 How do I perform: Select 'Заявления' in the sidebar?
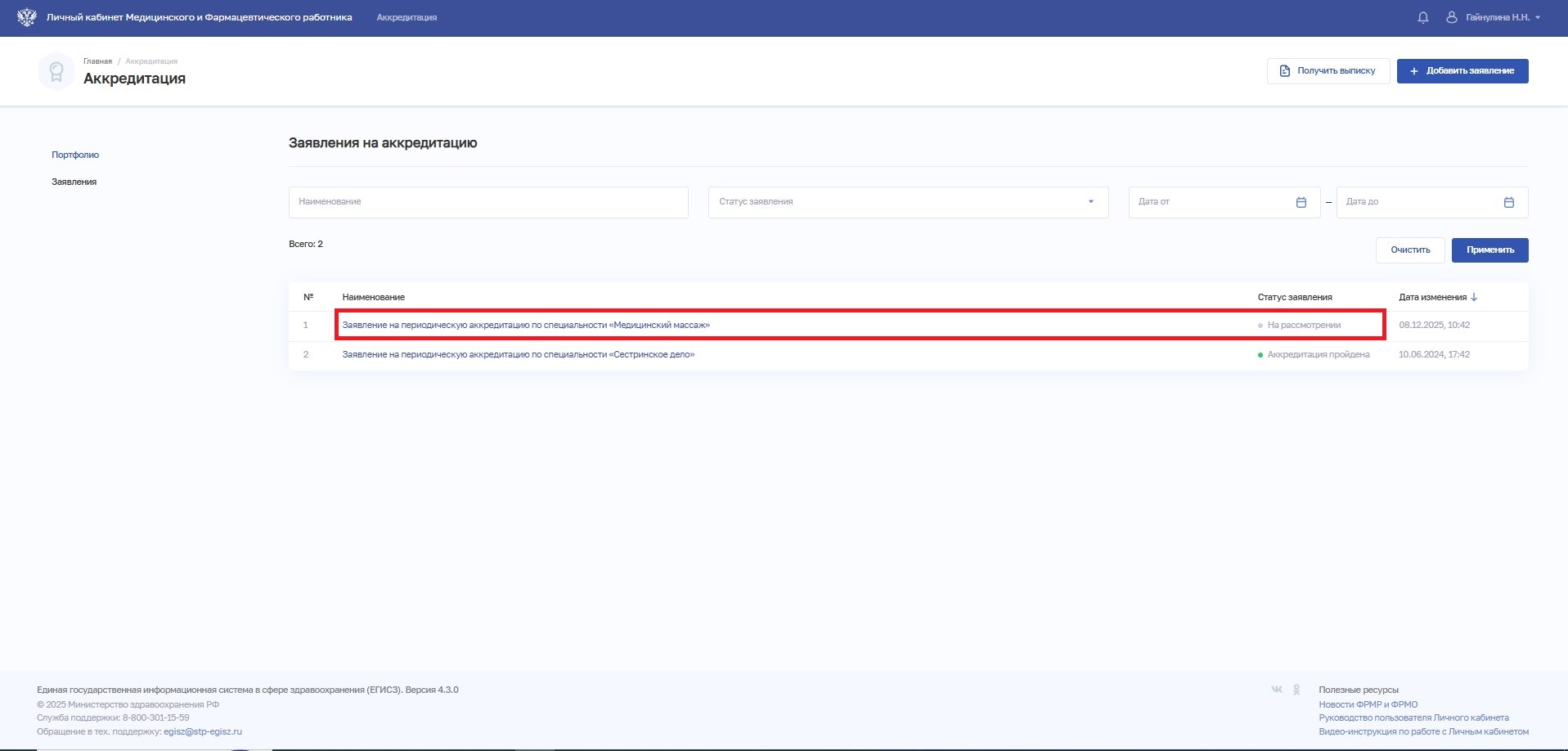click(x=74, y=182)
